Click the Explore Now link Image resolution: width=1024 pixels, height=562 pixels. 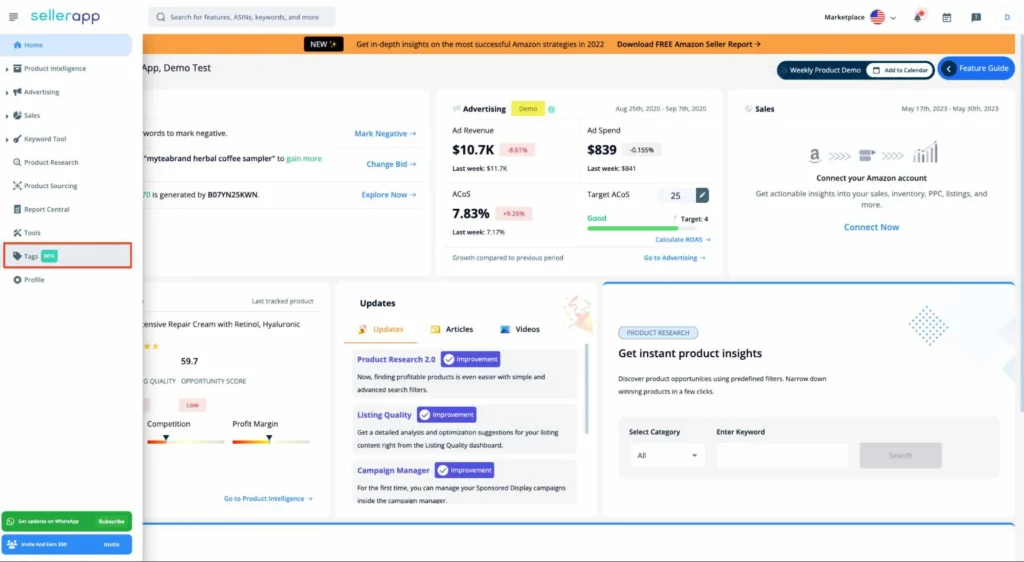(389, 195)
